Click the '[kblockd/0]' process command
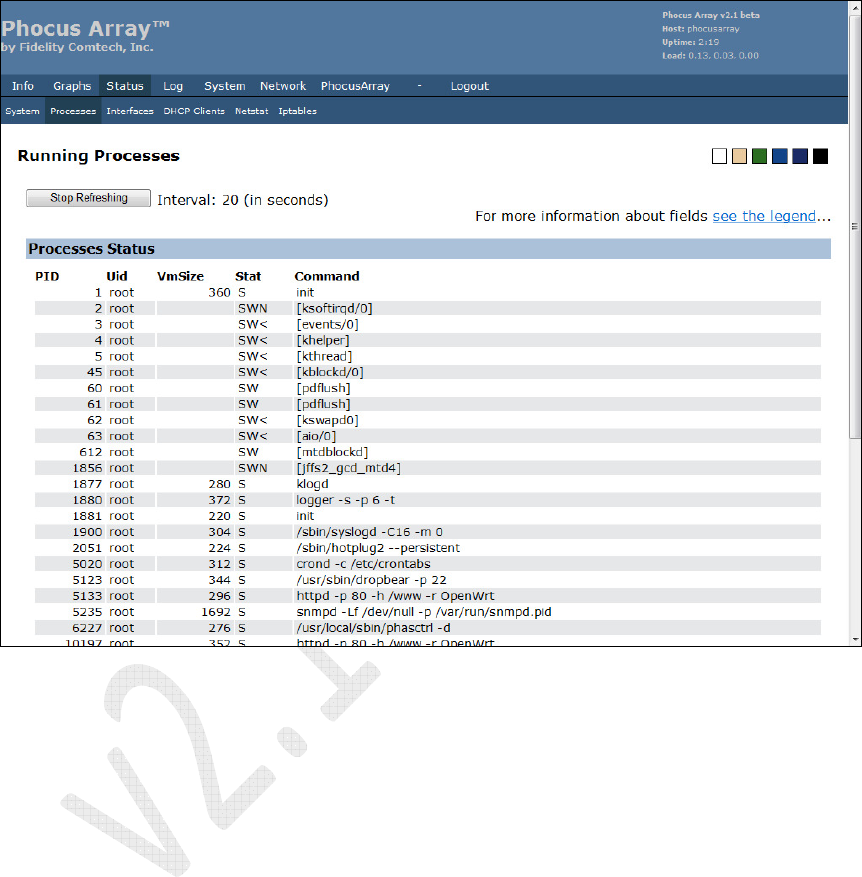862x877 pixels. point(330,372)
